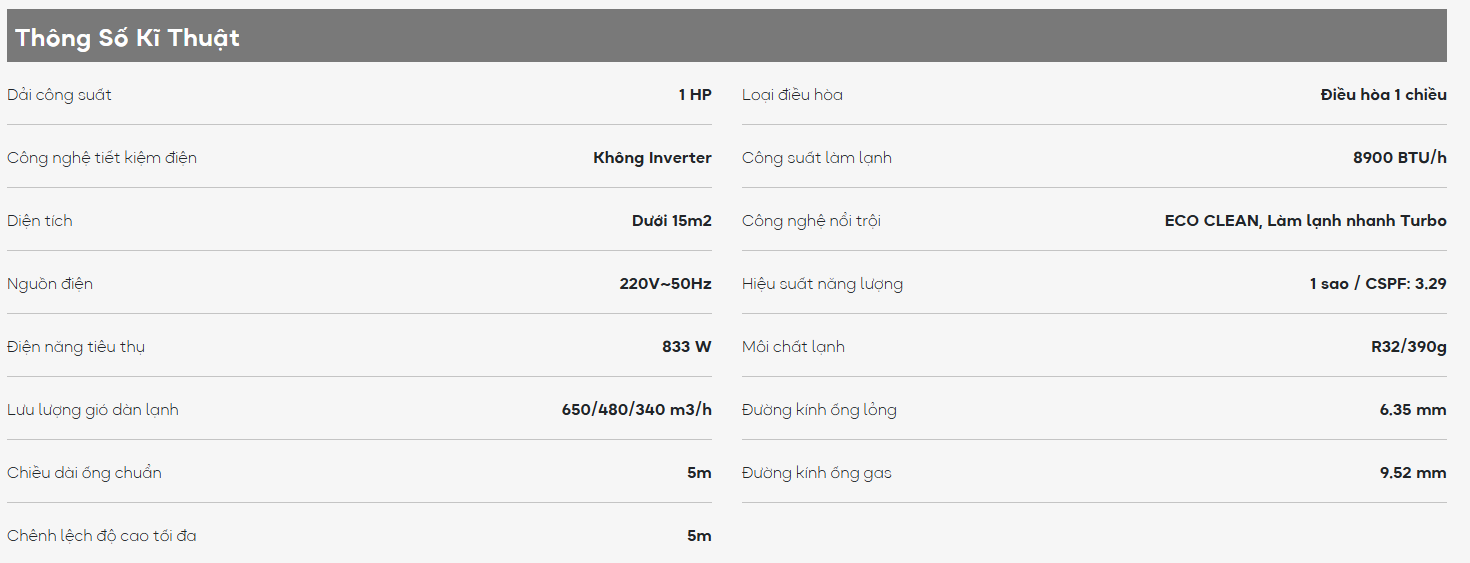Viewport: 1470px width, 563px height.
Task: Select the Chiều dài ống chuẩn label
Action: point(84,473)
